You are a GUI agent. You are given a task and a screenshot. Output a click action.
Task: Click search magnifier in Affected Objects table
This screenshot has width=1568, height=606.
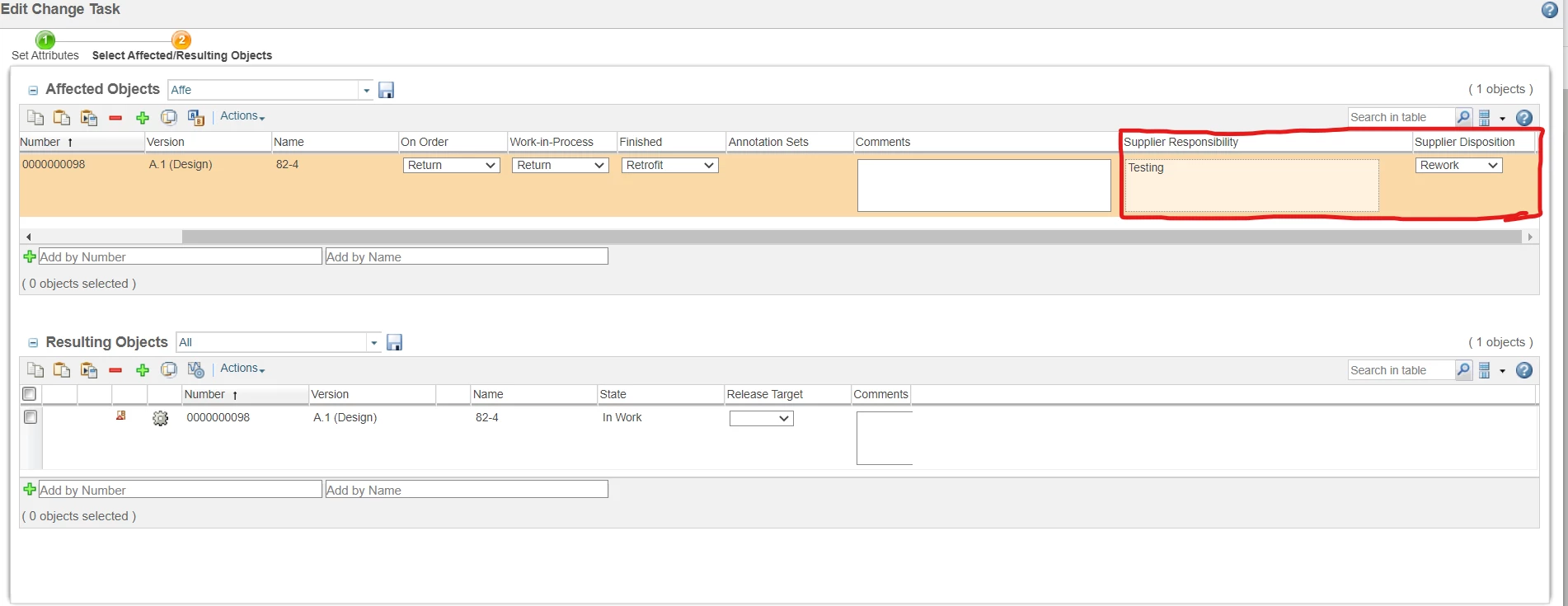pyautogui.click(x=1463, y=117)
